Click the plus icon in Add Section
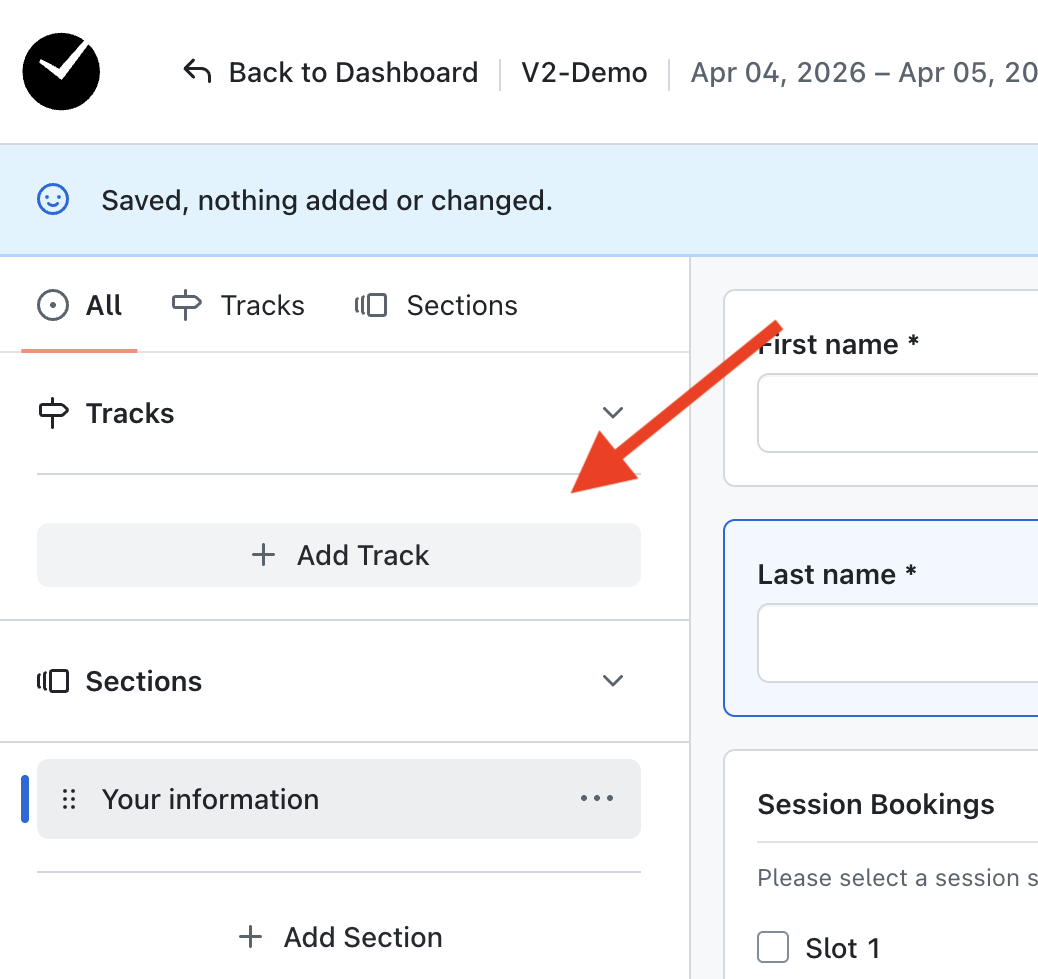This screenshot has height=979, width=1038. coord(250,937)
